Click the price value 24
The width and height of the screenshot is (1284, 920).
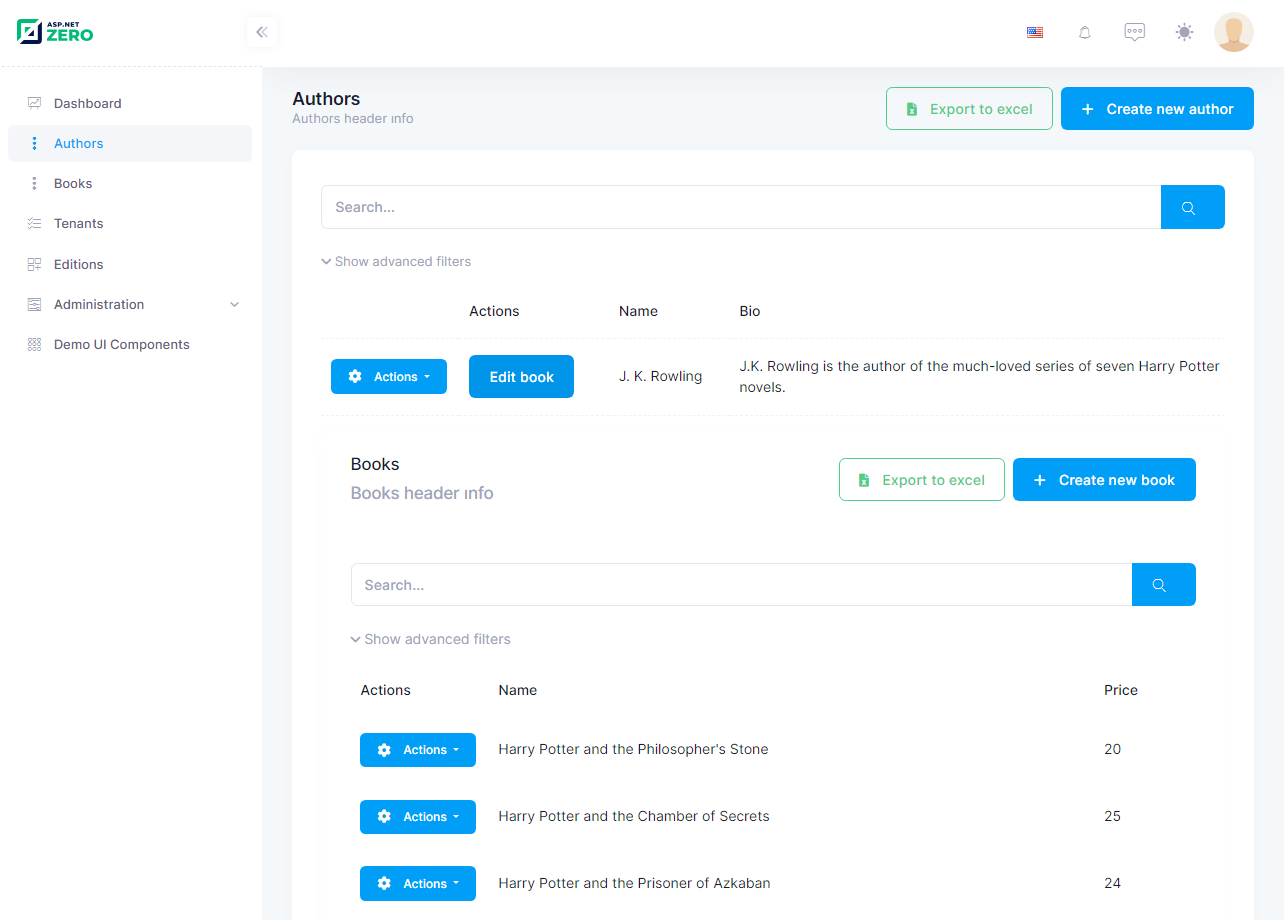1112,883
